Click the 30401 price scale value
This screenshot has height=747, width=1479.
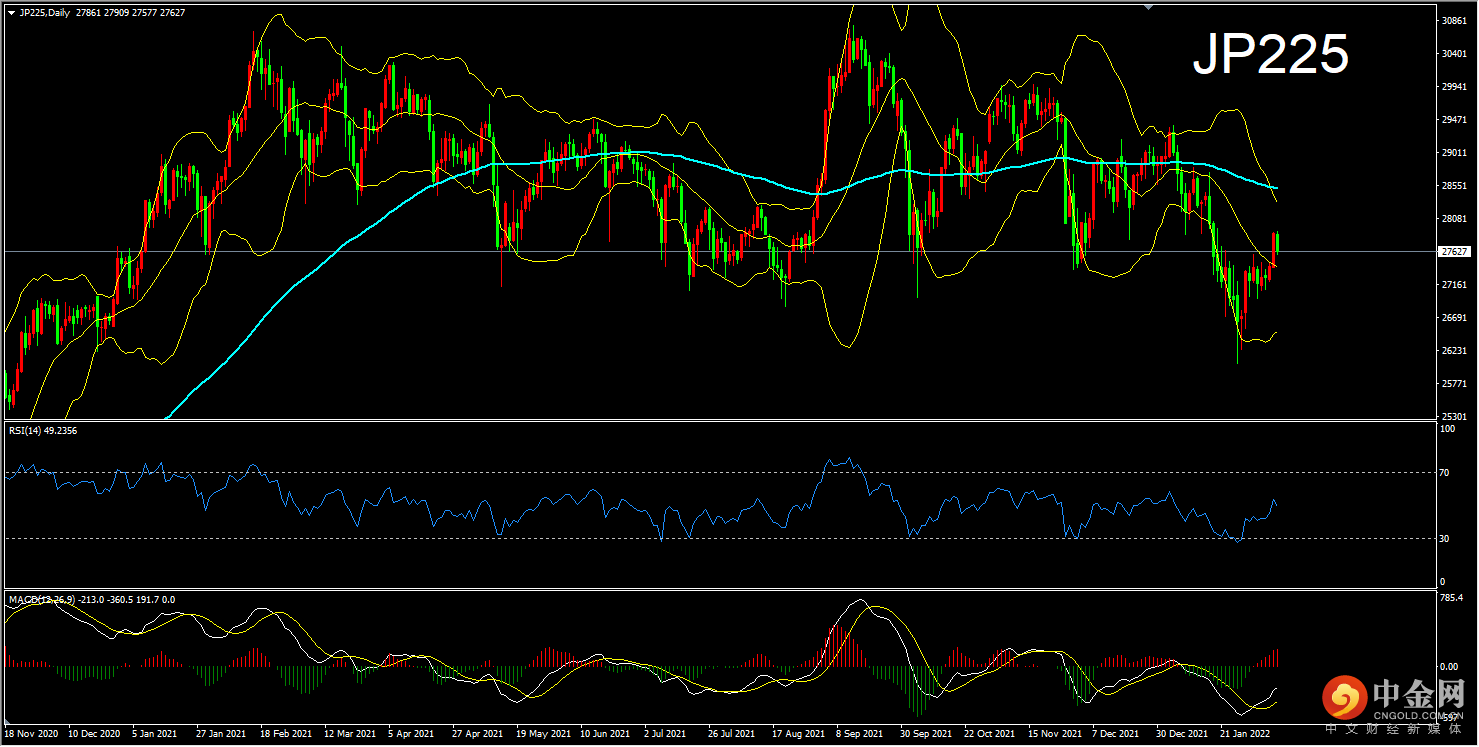1455,53
